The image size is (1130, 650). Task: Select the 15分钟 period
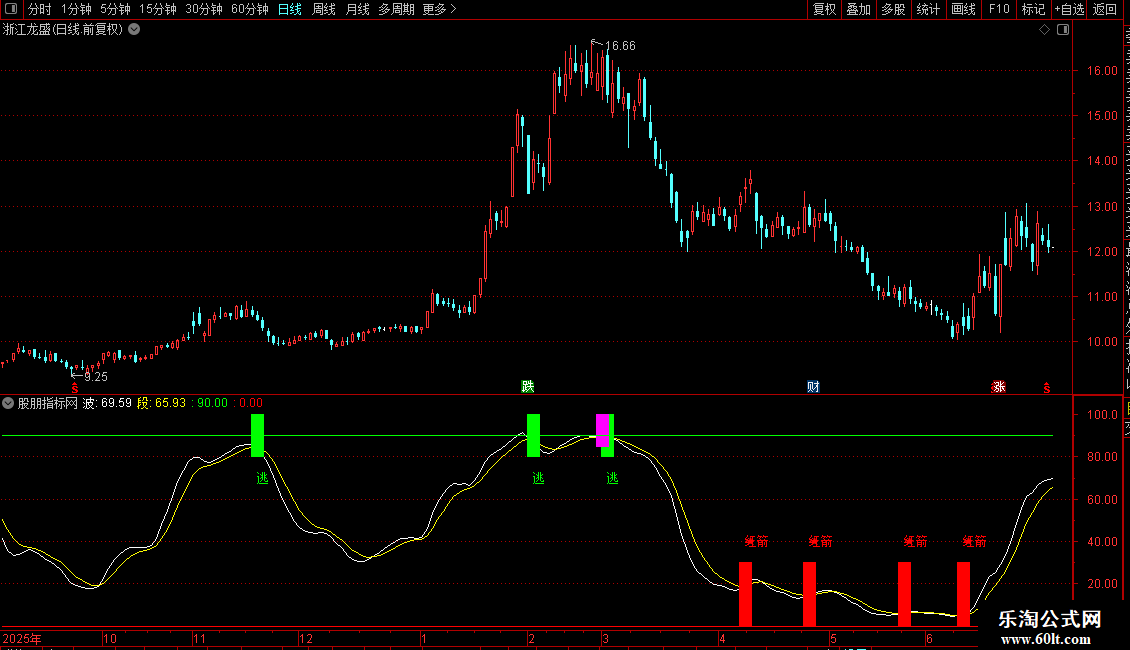158,9
